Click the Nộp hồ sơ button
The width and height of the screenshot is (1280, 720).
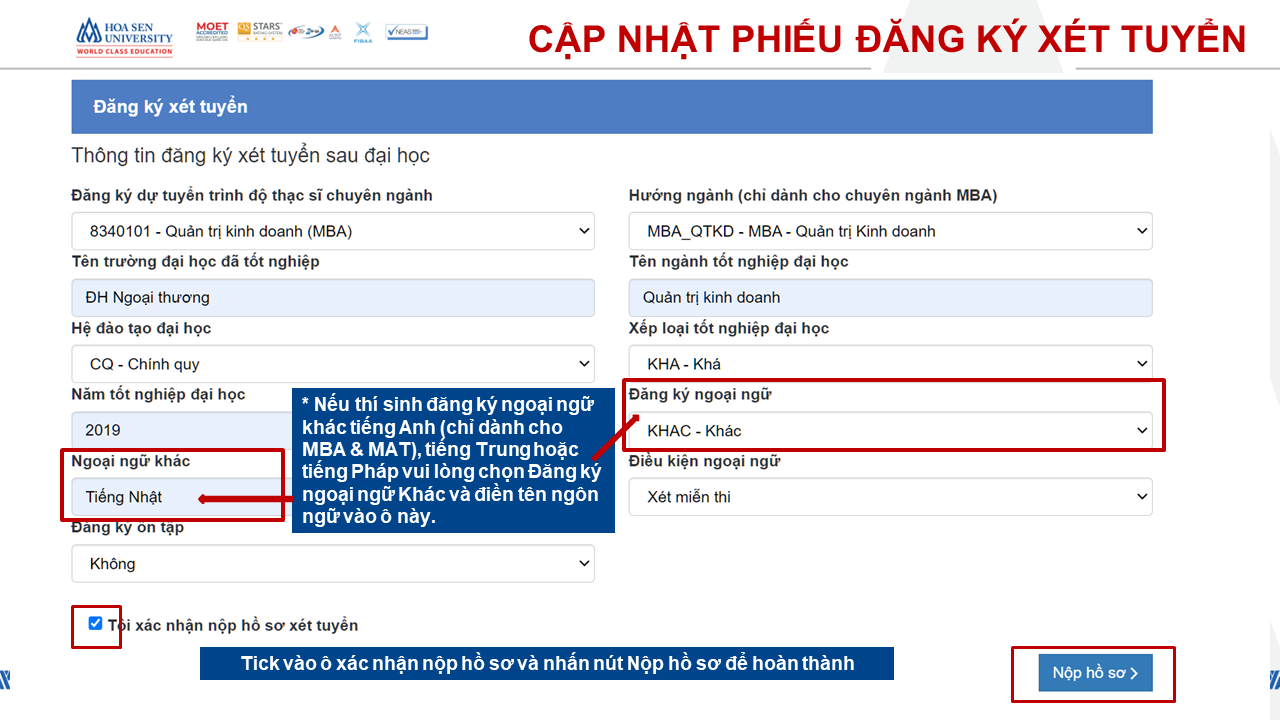[x=1094, y=673]
